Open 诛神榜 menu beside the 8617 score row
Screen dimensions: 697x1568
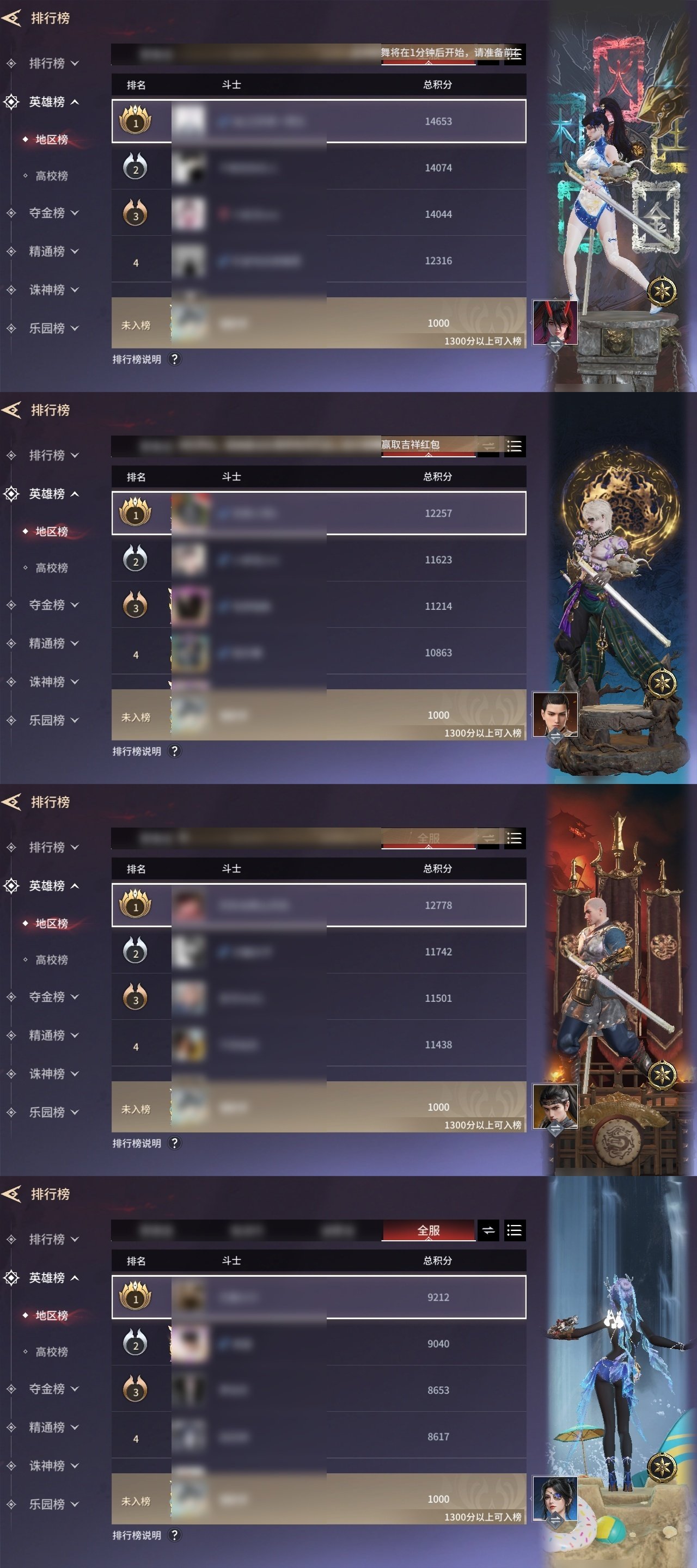pyautogui.click(x=53, y=1466)
